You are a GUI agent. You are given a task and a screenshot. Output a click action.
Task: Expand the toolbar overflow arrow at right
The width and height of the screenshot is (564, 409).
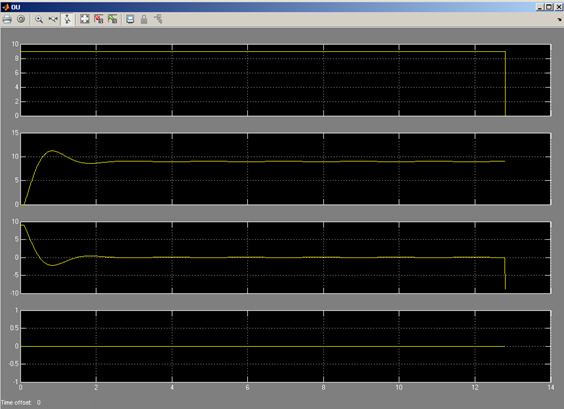pos(559,20)
